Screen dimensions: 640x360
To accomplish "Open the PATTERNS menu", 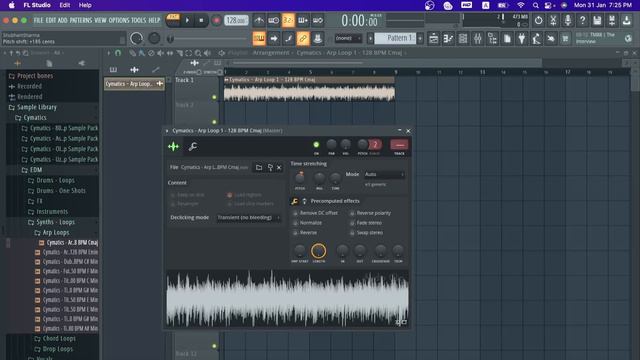I will 81,20.
